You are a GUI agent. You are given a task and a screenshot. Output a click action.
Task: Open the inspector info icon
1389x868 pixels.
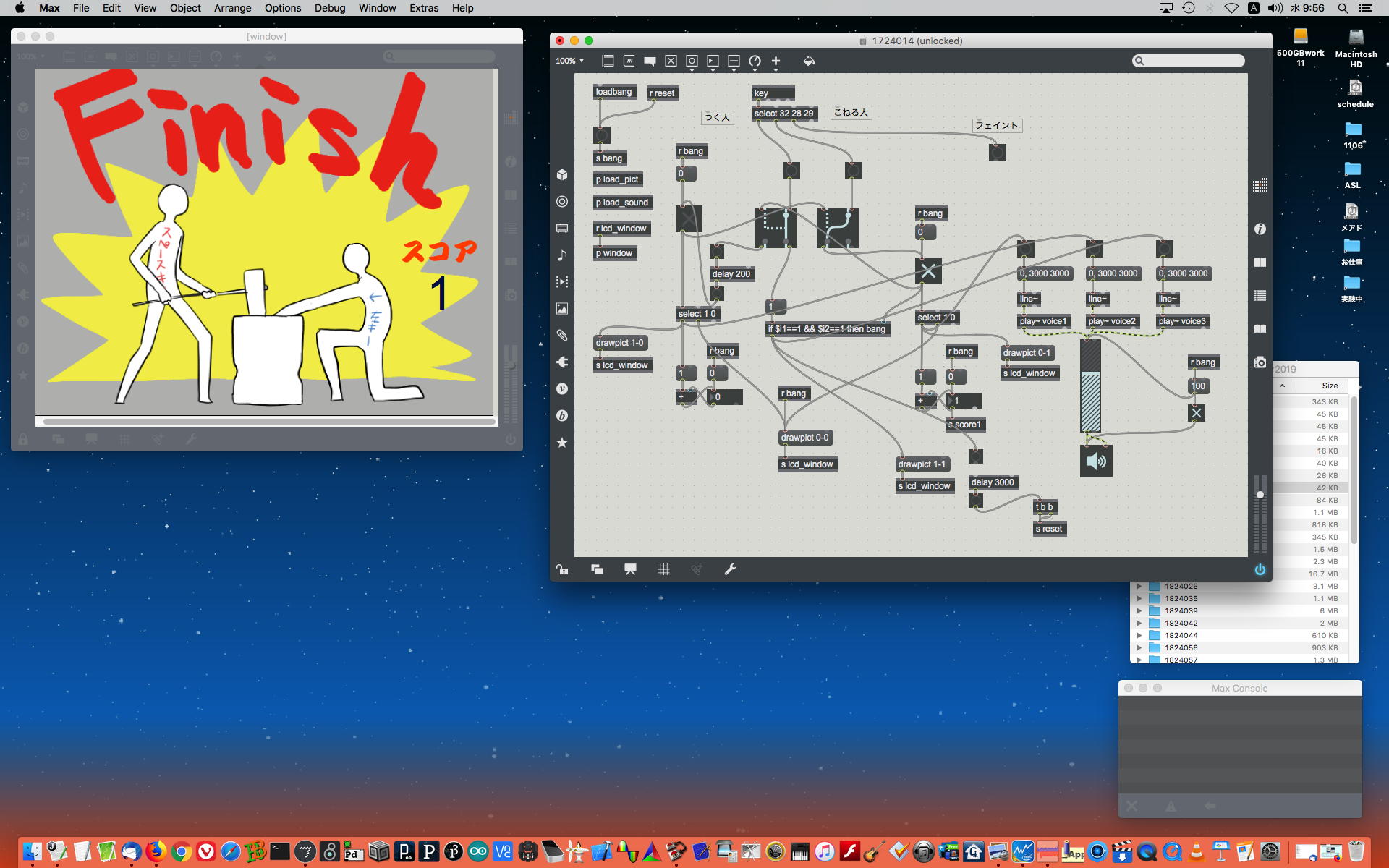1260,229
